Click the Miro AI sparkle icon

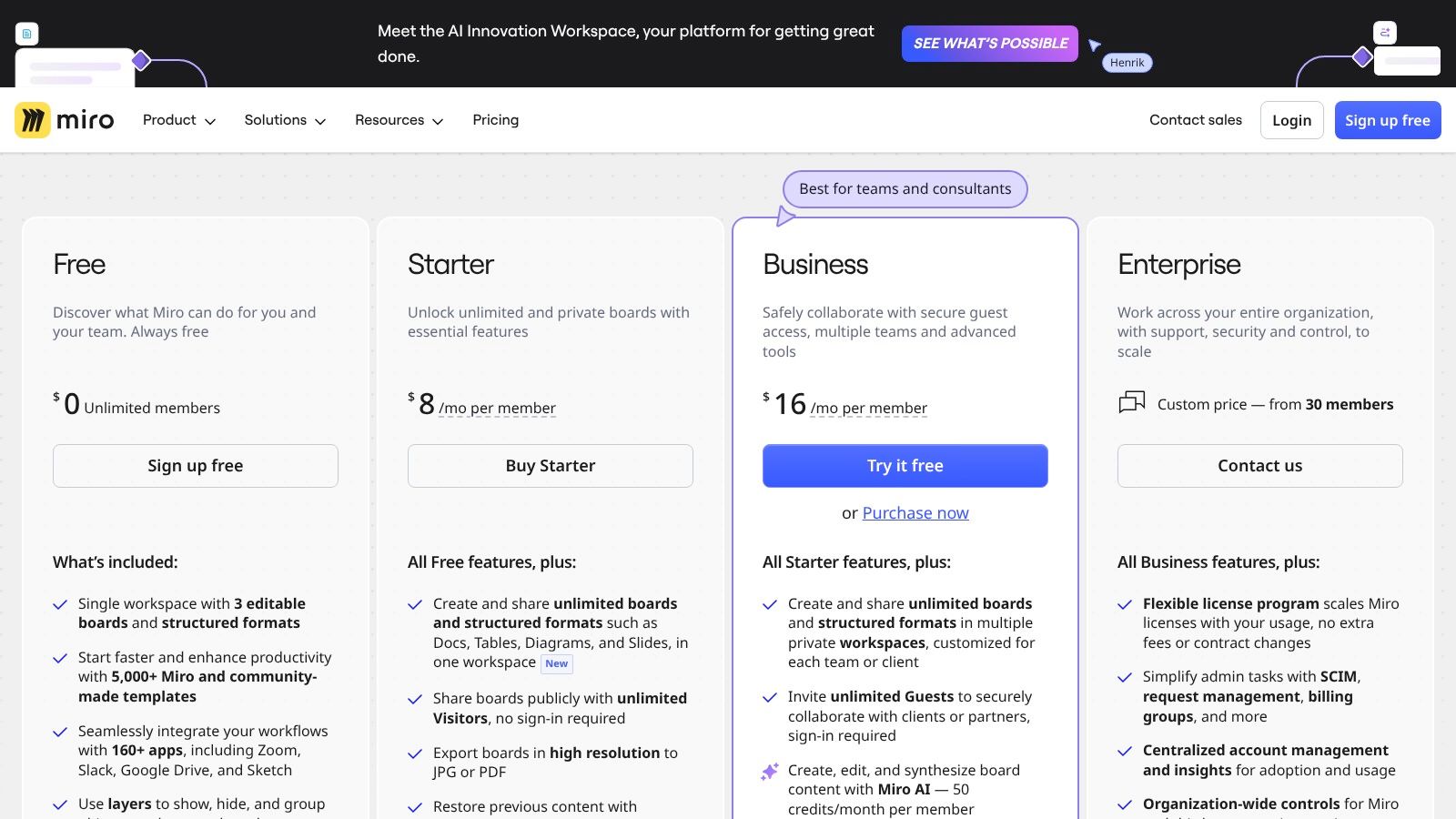pyautogui.click(x=770, y=772)
